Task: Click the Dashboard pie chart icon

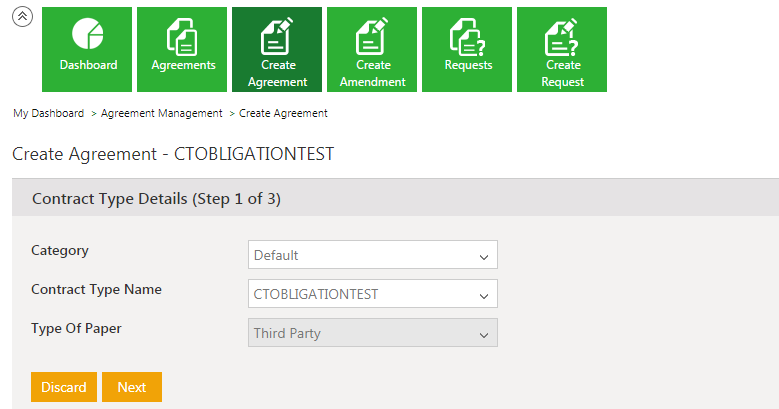Action: [x=88, y=34]
